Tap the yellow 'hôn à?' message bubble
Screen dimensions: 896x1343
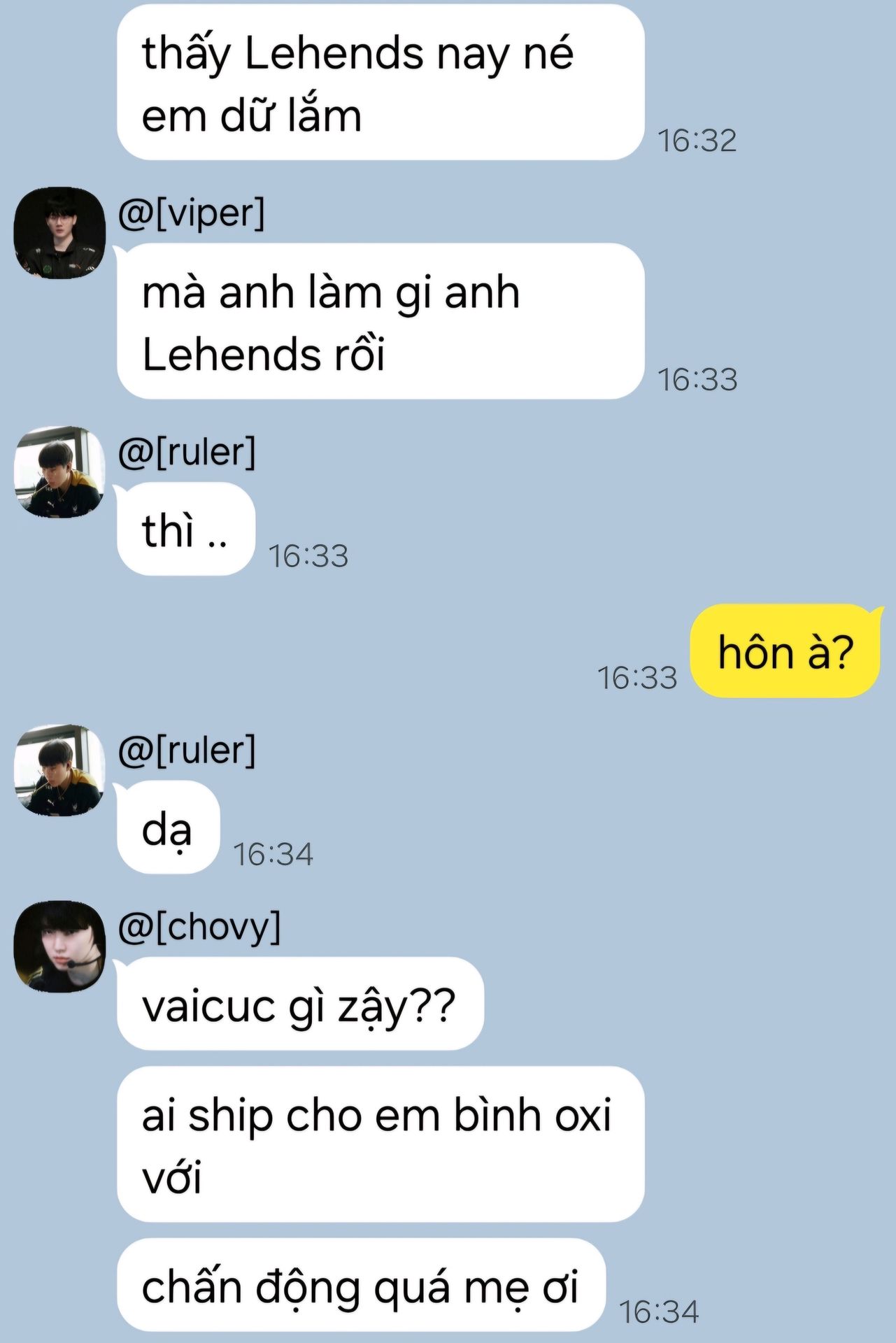(785, 651)
